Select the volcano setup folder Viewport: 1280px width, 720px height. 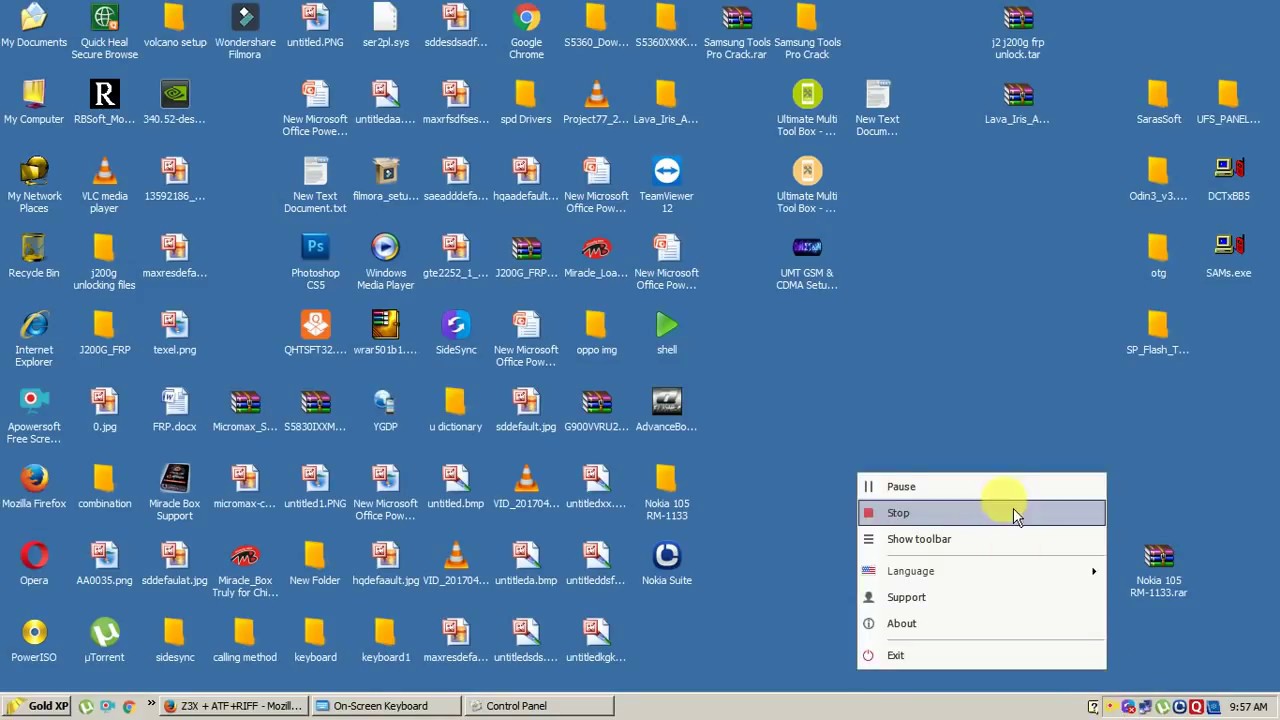point(175,27)
